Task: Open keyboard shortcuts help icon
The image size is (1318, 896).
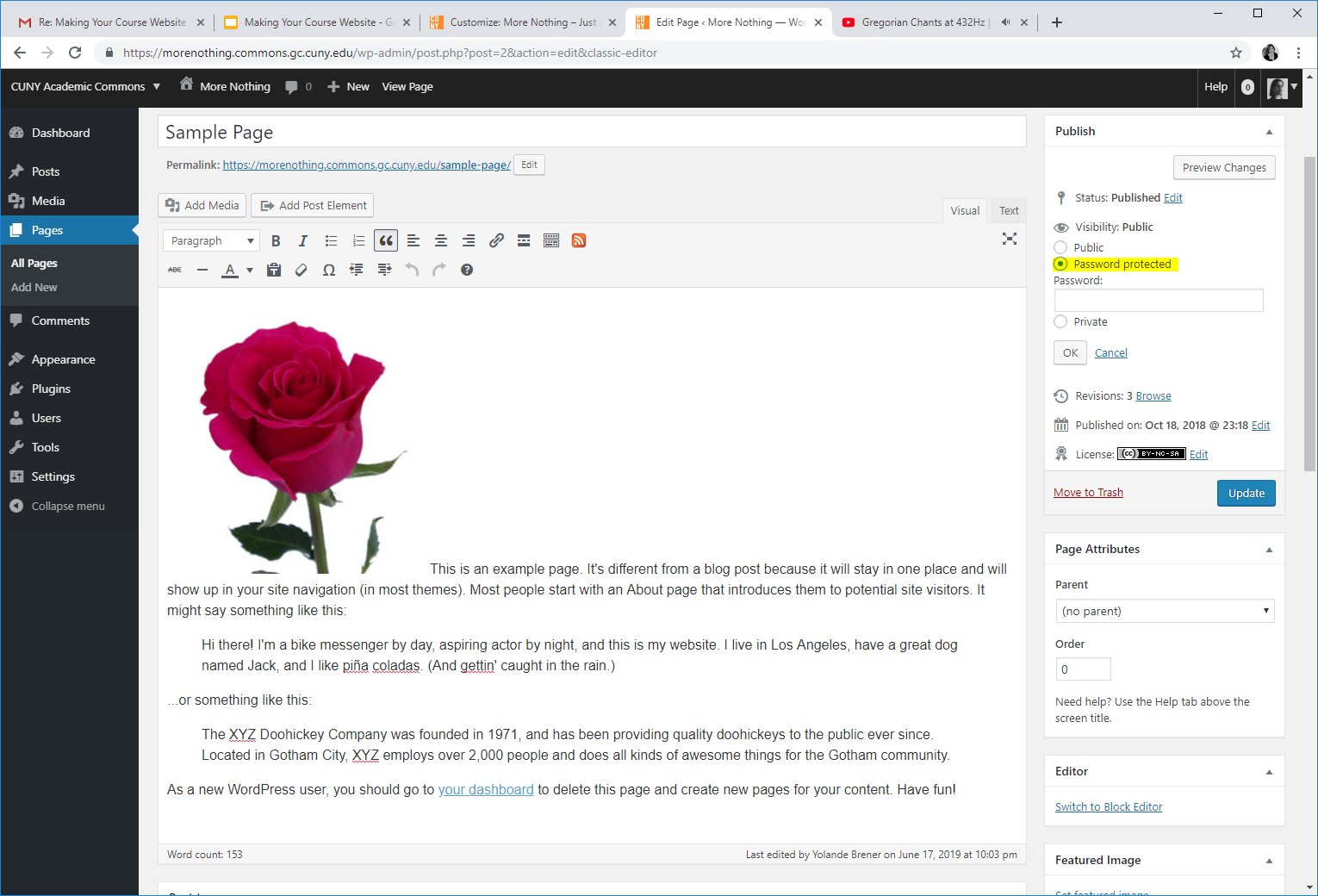Action: coord(467,271)
